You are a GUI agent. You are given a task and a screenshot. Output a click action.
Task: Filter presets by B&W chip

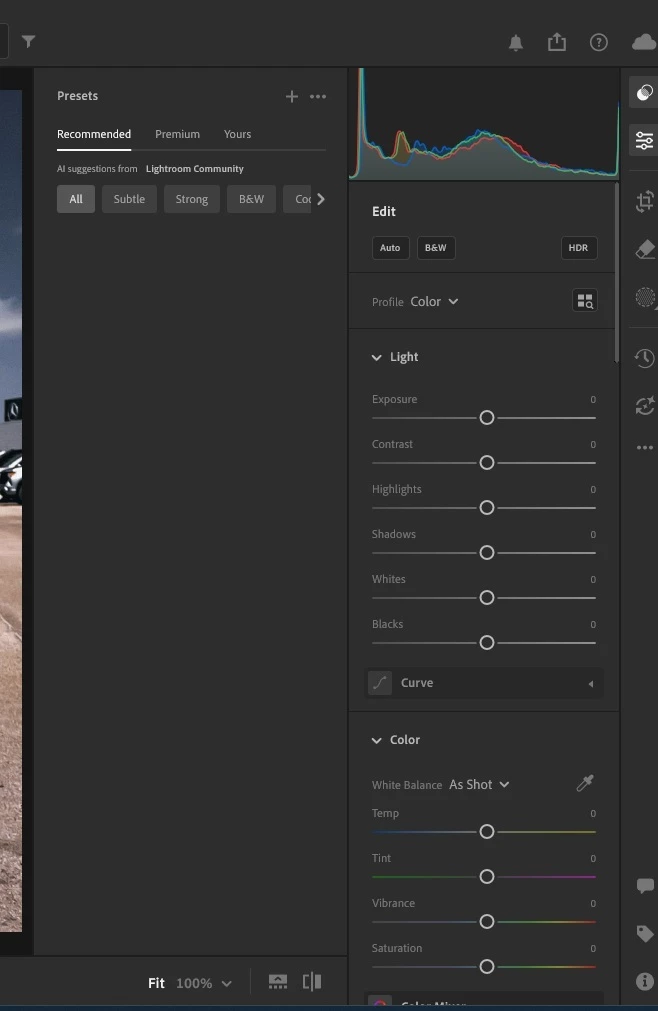point(251,199)
